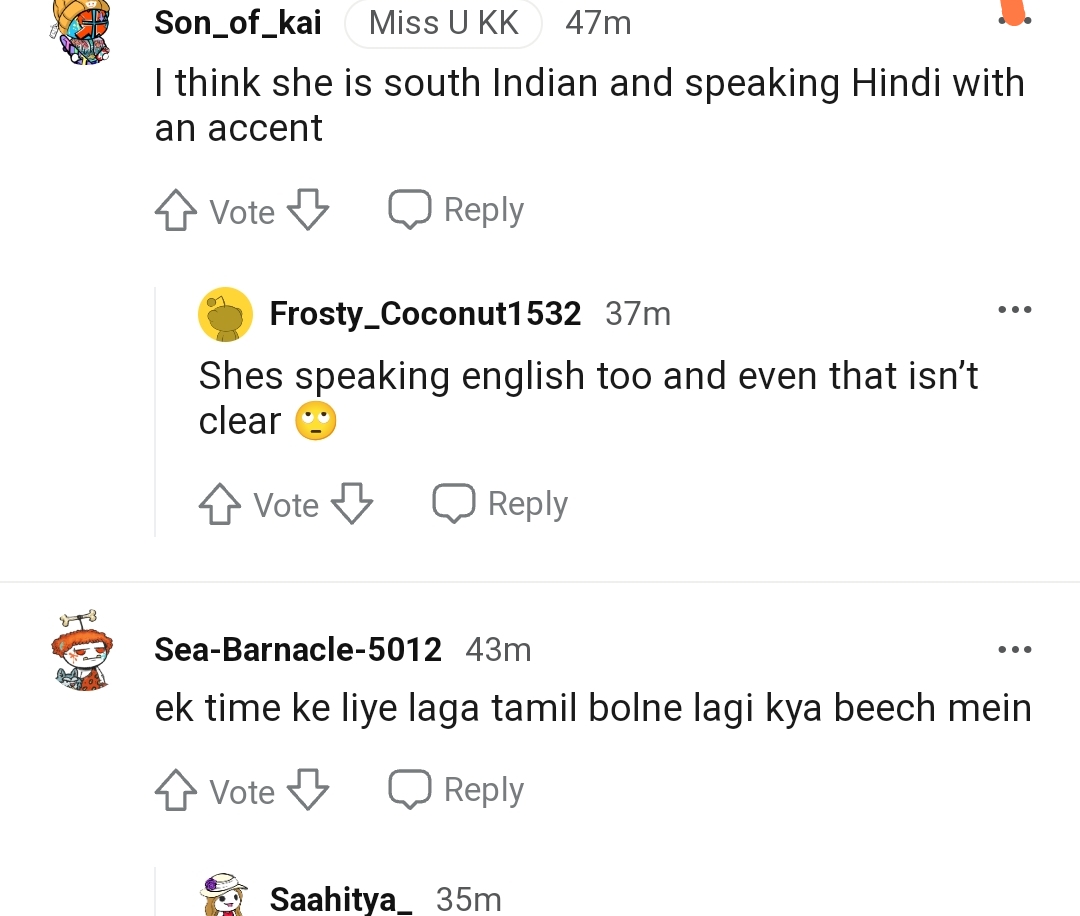Reply to Frosty_Coconut1532's comment
Screen dimensions: 1080x916
[x=501, y=504]
